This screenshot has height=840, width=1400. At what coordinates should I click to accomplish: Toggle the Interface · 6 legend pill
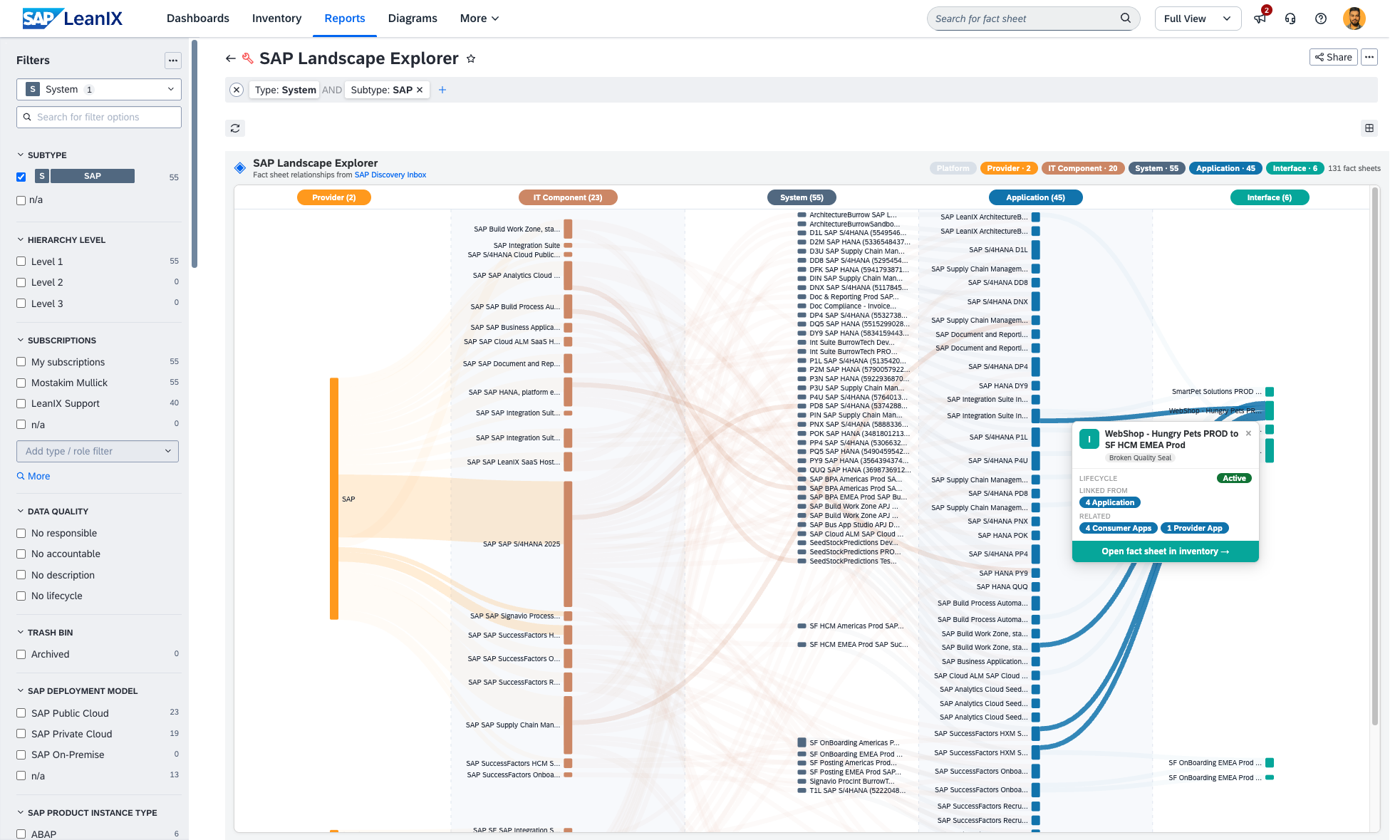tap(1295, 168)
